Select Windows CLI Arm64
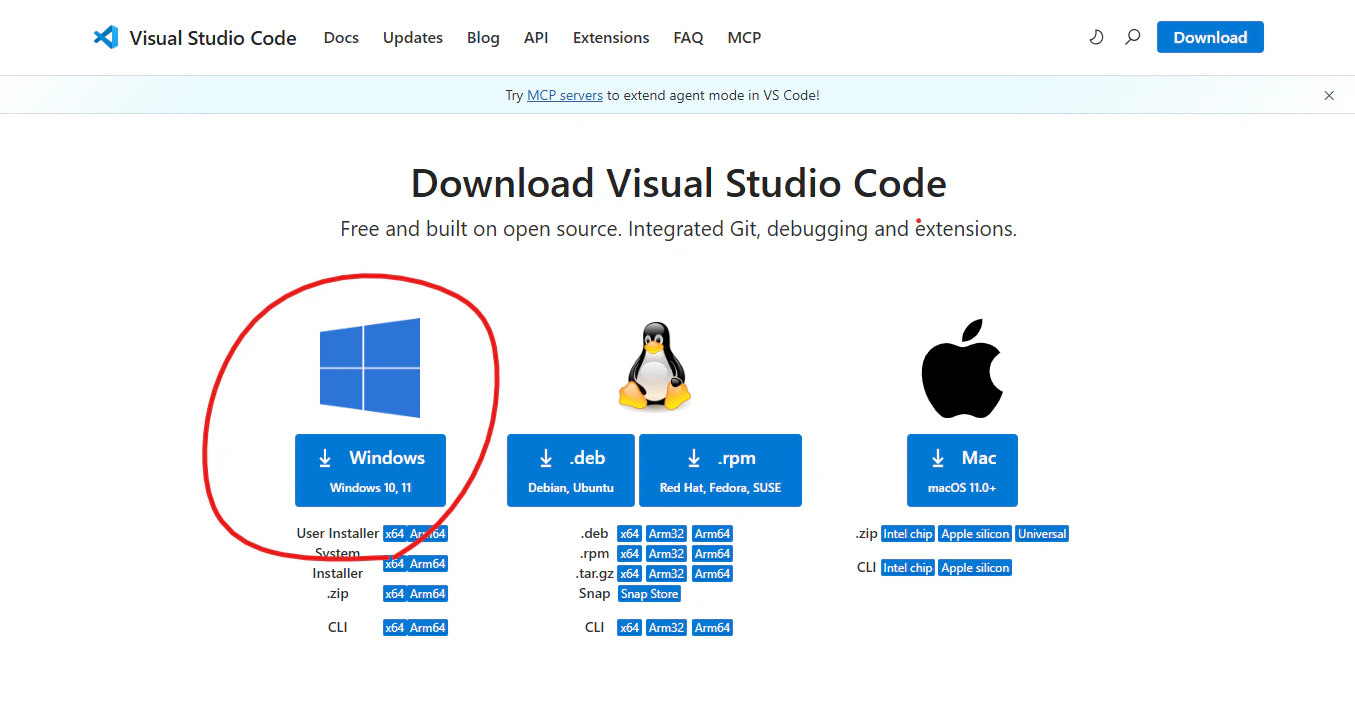This screenshot has height=703, width=1355. 428,628
